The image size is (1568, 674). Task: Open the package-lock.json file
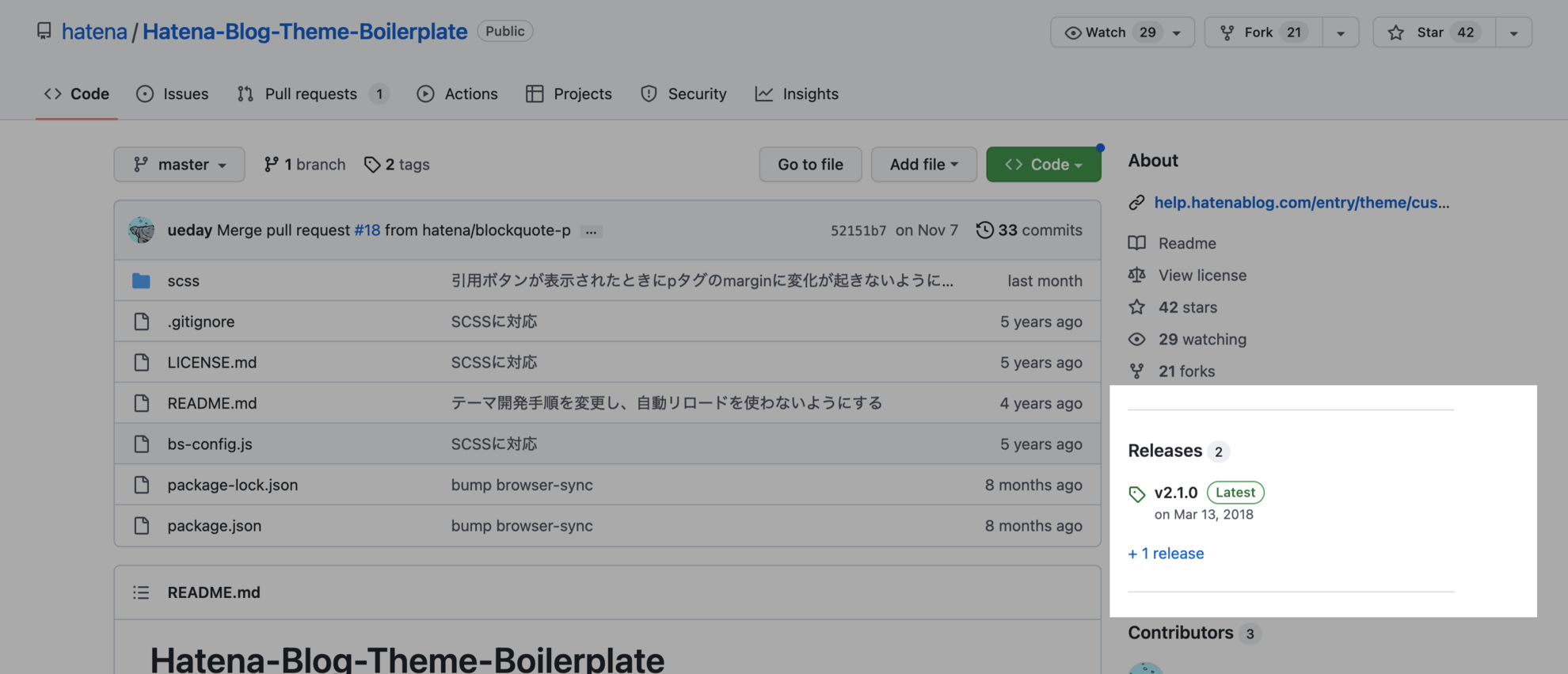tap(232, 484)
